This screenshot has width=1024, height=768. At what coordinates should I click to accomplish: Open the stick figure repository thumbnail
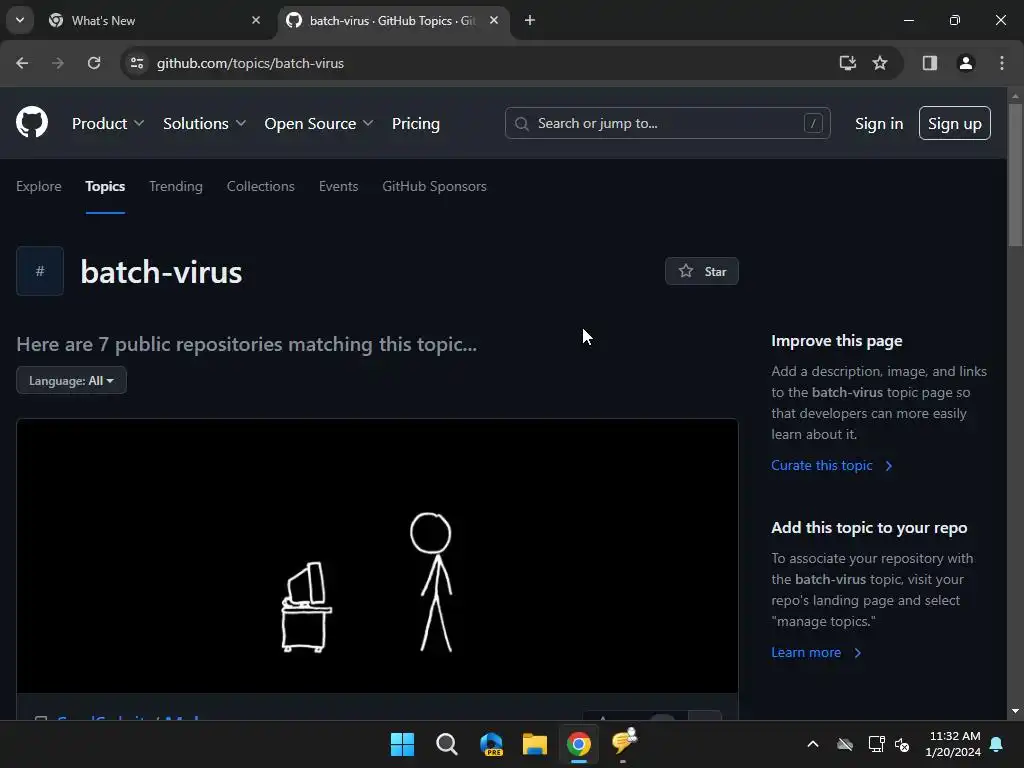377,556
